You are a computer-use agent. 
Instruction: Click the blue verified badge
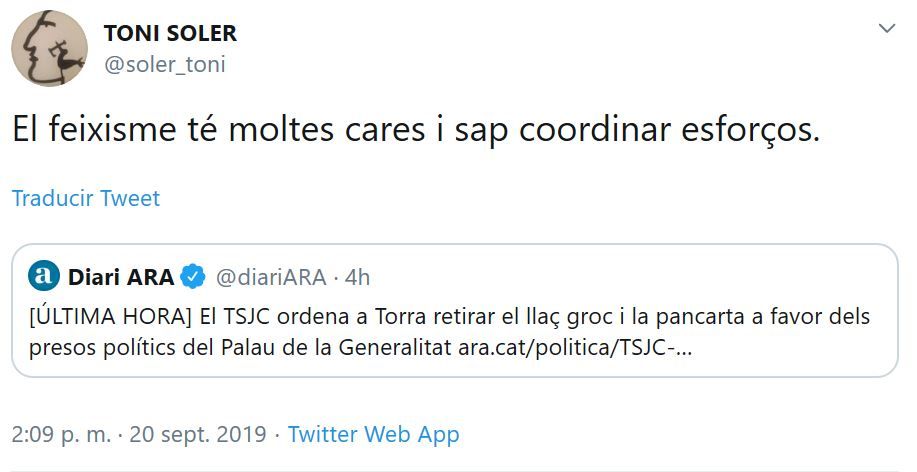tap(194, 276)
